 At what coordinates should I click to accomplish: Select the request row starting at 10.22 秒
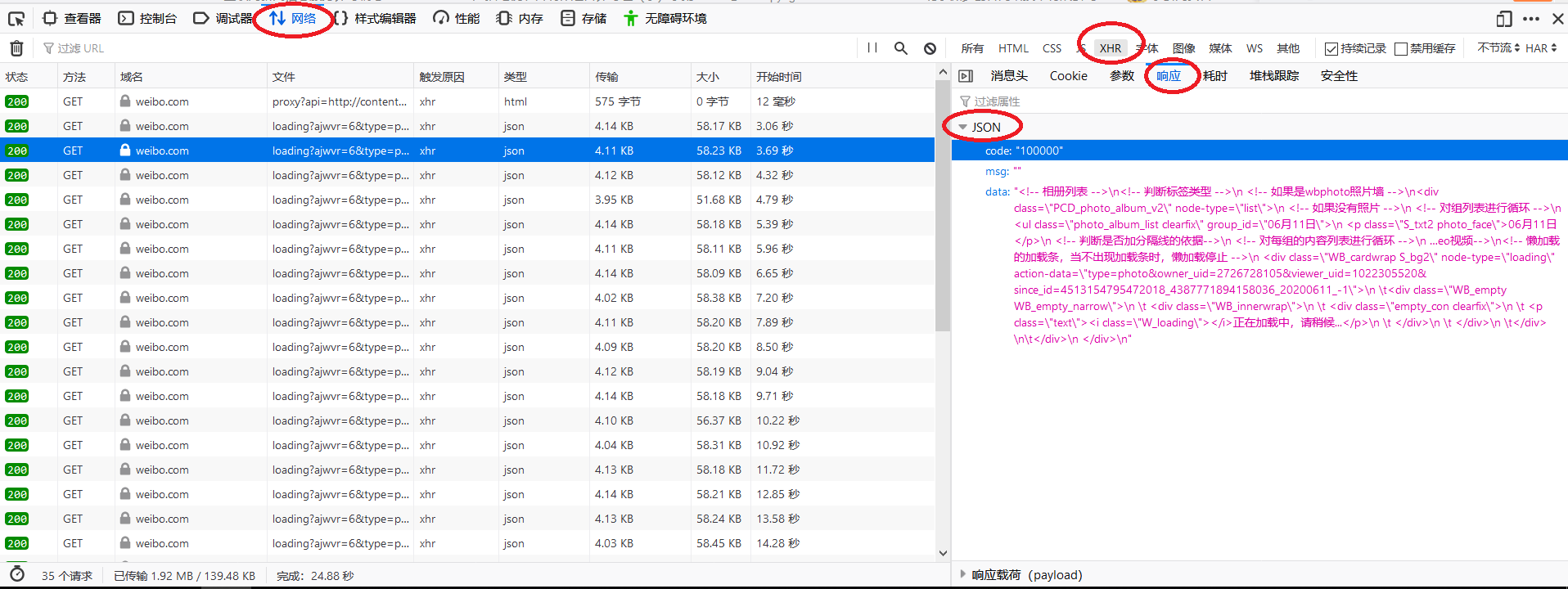(466, 420)
